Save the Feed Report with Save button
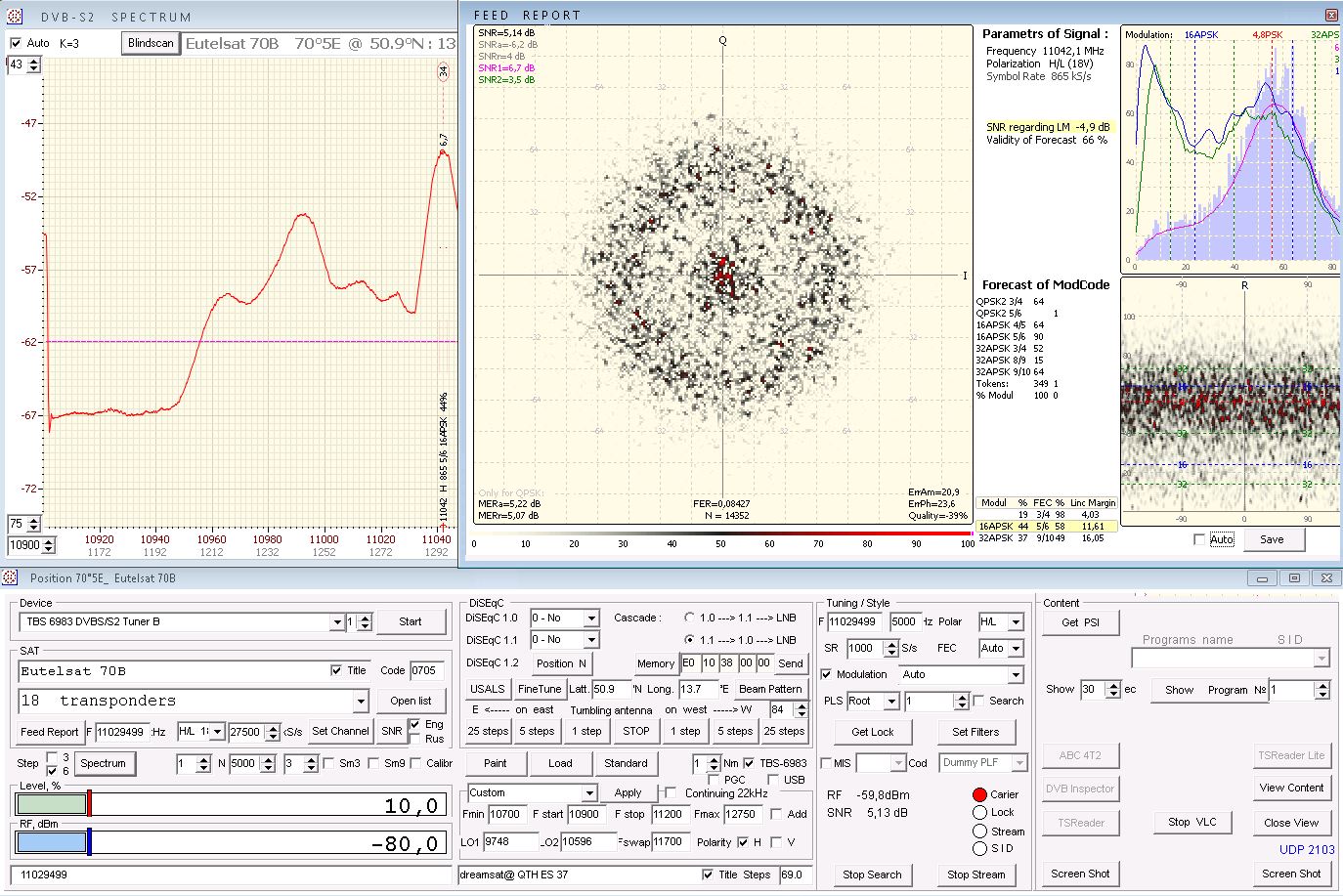1343x896 pixels. click(1272, 539)
